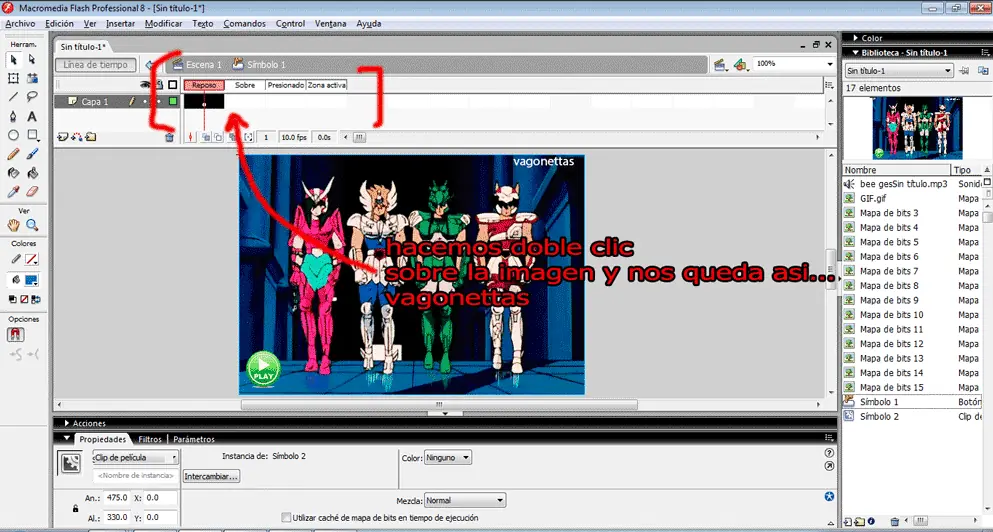Click Símbolo 1 in the edit bar
The width and height of the screenshot is (993, 532).
coord(259,65)
